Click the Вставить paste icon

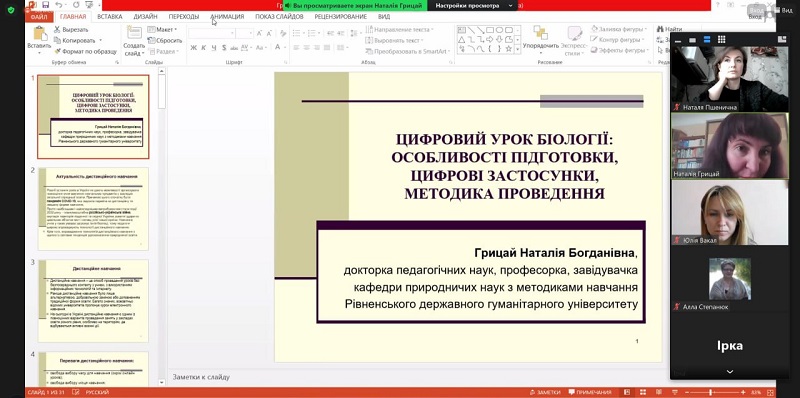pyautogui.click(x=39, y=34)
